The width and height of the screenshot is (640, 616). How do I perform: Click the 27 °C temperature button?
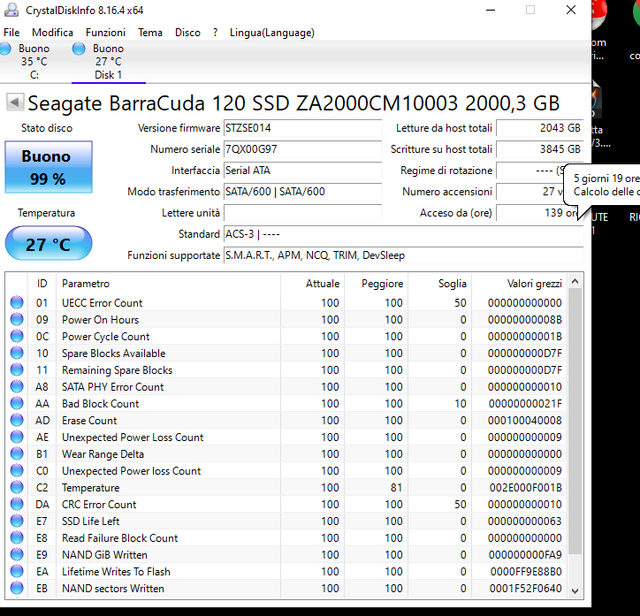pyautogui.click(x=49, y=244)
